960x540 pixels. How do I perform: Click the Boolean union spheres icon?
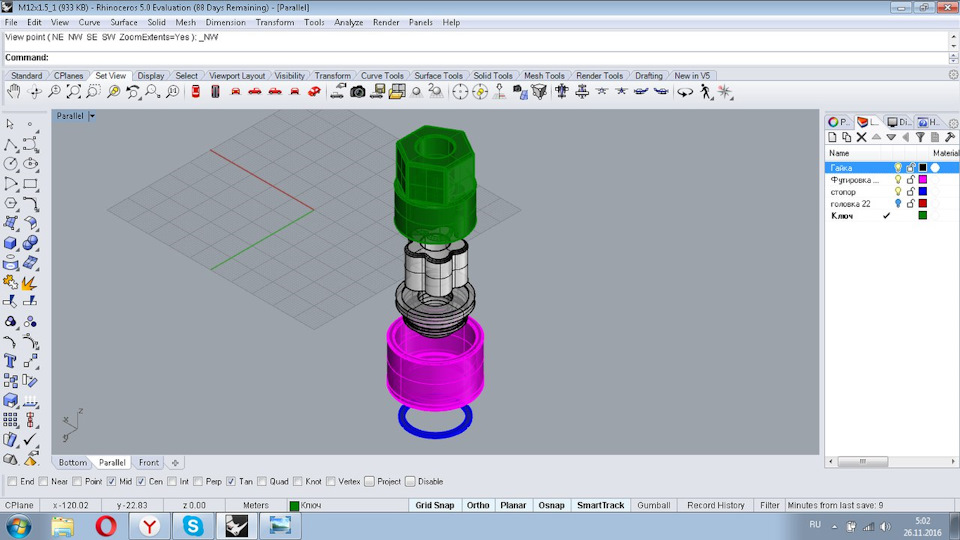[x=30, y=243]
